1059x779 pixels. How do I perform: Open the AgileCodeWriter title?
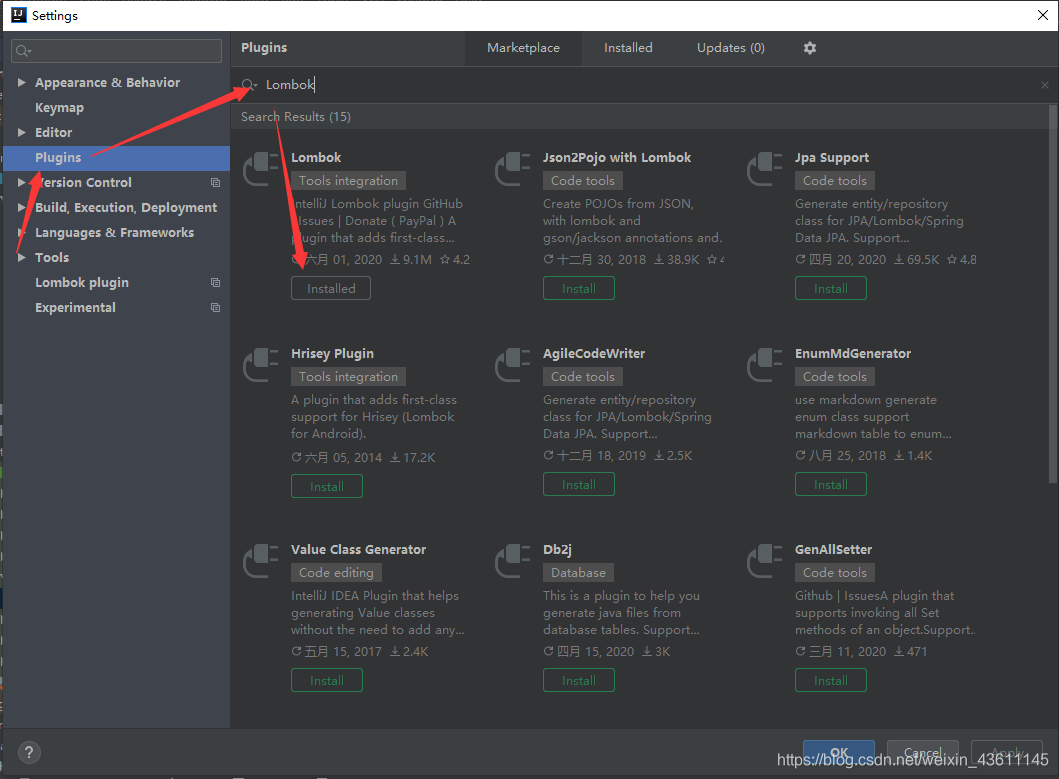tap(594, 353)
